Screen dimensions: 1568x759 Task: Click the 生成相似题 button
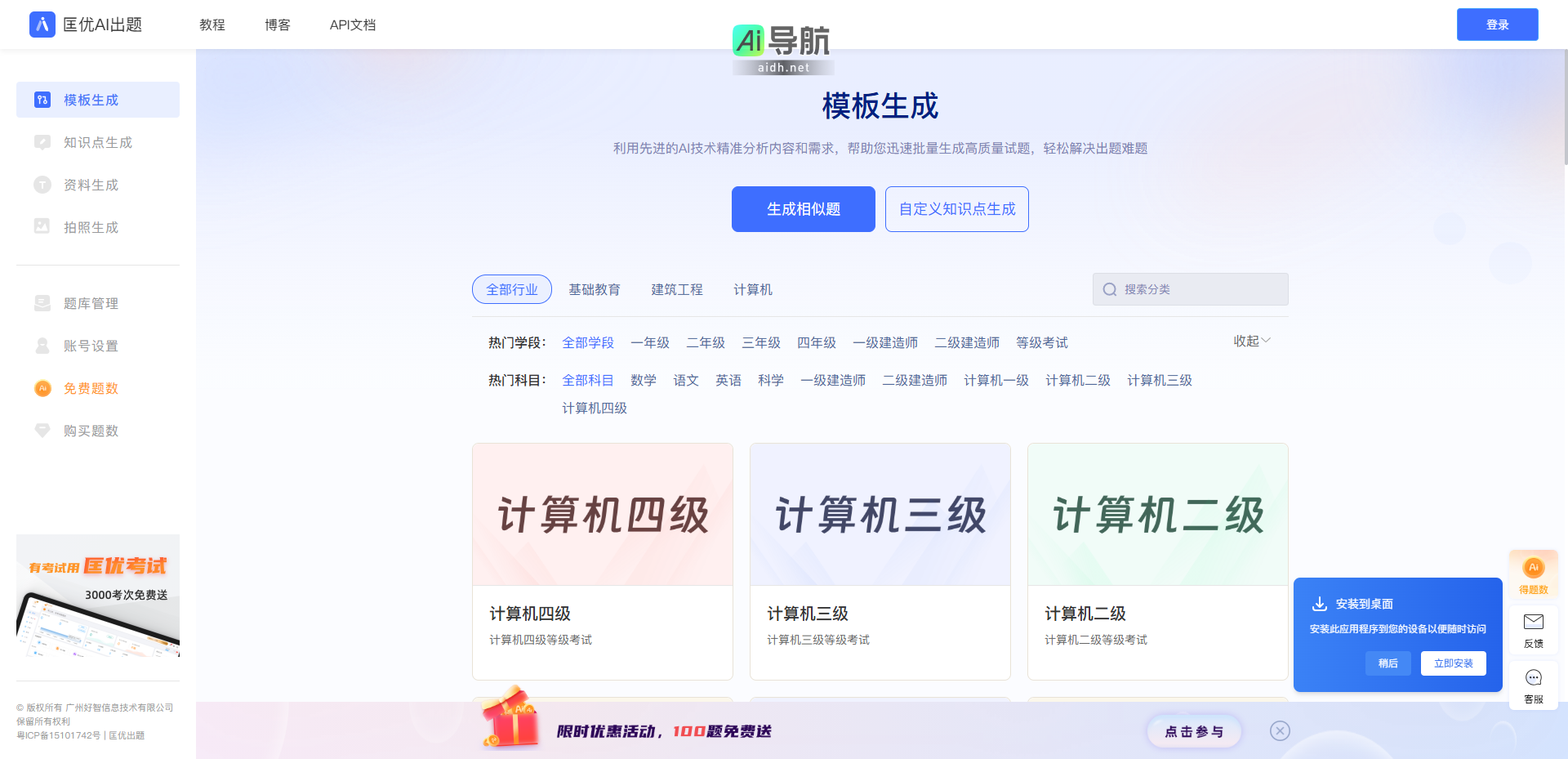click(803, 209)
